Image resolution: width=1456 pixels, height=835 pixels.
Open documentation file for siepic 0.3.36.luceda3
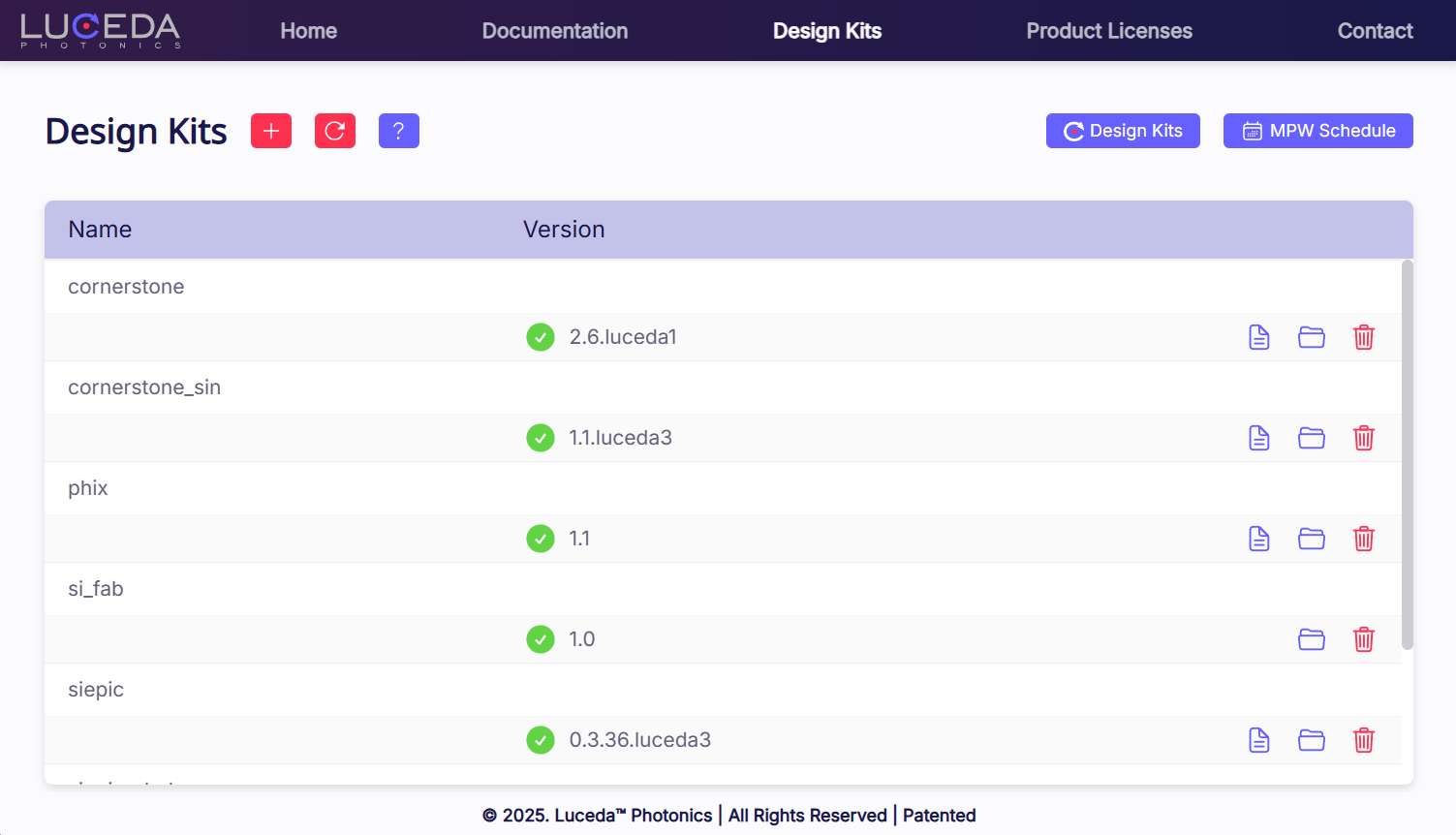point(1258,740)
